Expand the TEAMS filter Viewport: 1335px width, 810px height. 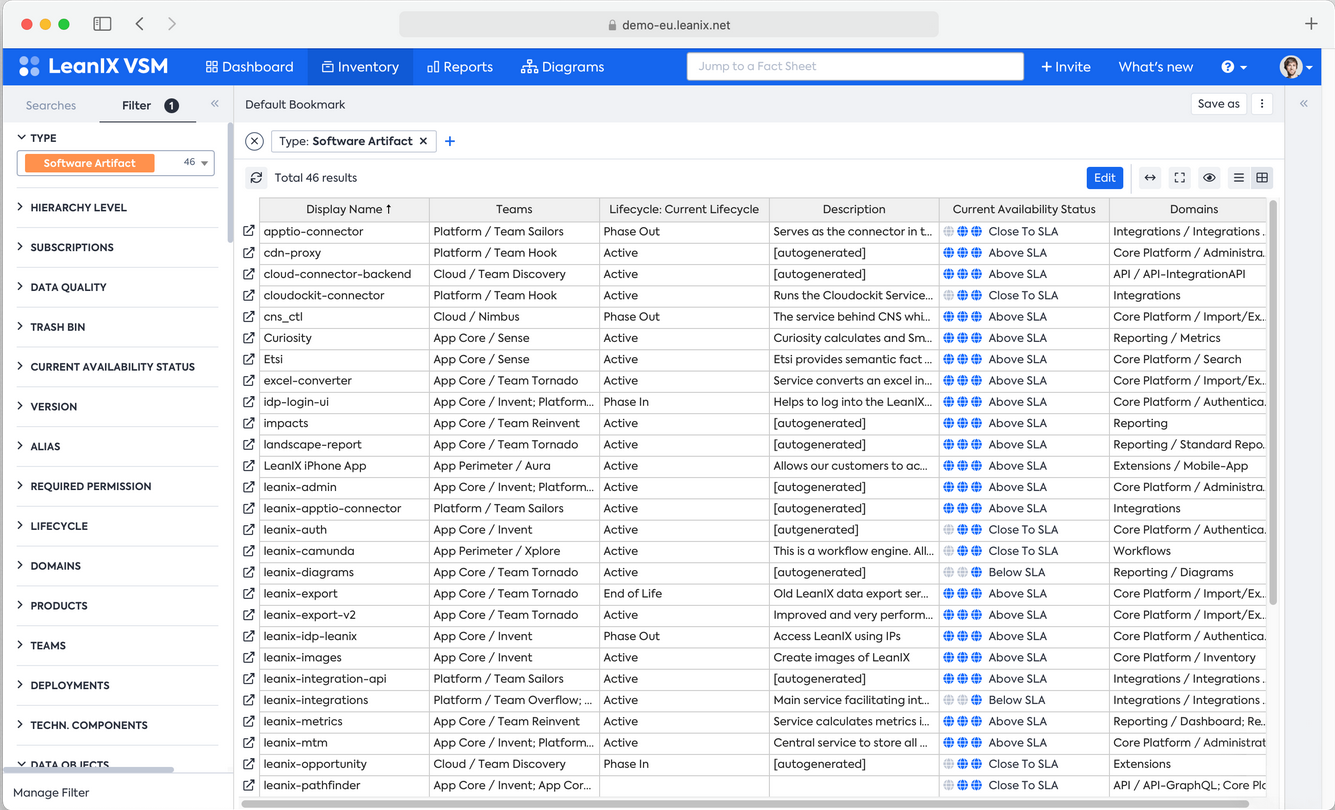(x=41, y=646)
